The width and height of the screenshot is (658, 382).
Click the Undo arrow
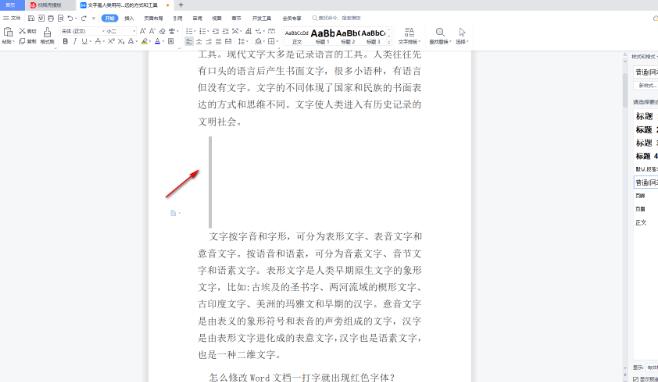point(70,18)
